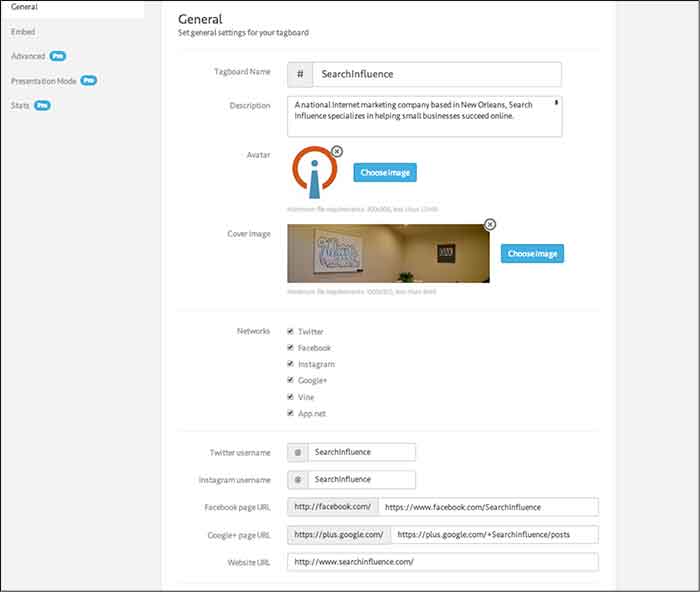Image resolution: width=700 pixels, height=592 pixels.
Task: Toggle the Google+ network checkbox
Action: (291, 380)
